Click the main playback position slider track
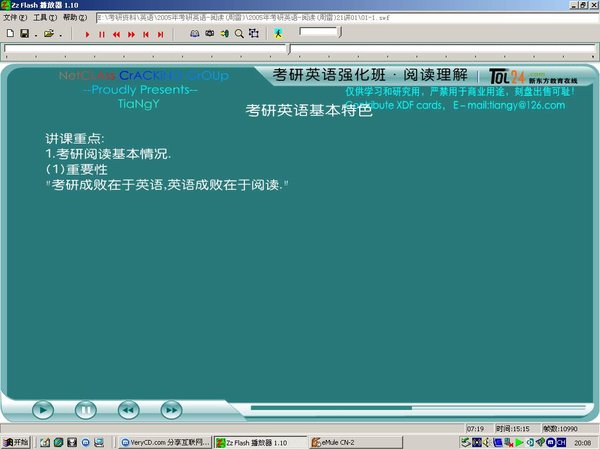The height and width of the screenshot is (450, 600). click(300, 49)
